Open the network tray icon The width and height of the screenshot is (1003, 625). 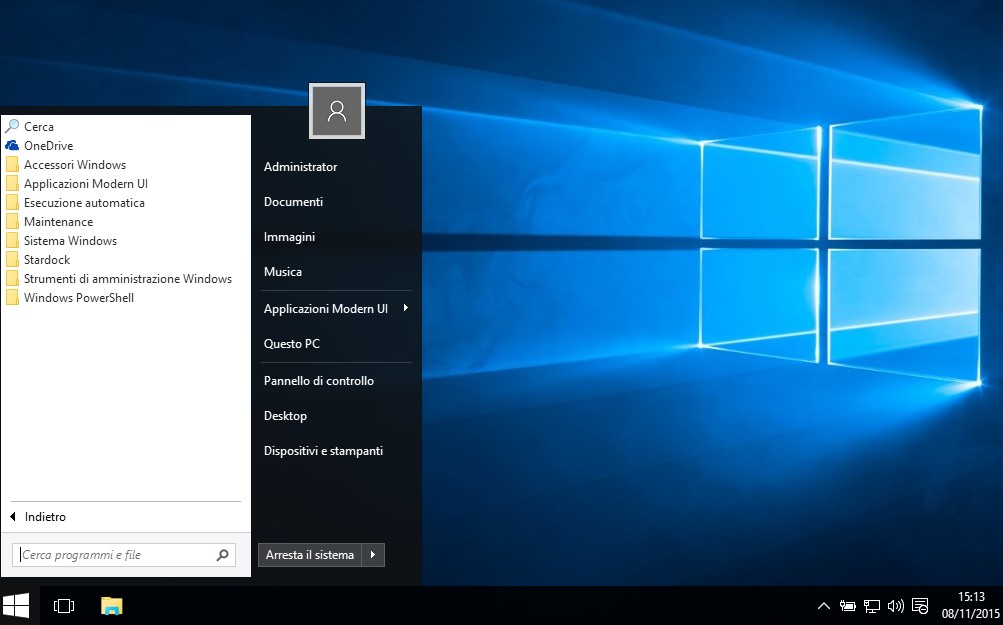click(871, 606)
